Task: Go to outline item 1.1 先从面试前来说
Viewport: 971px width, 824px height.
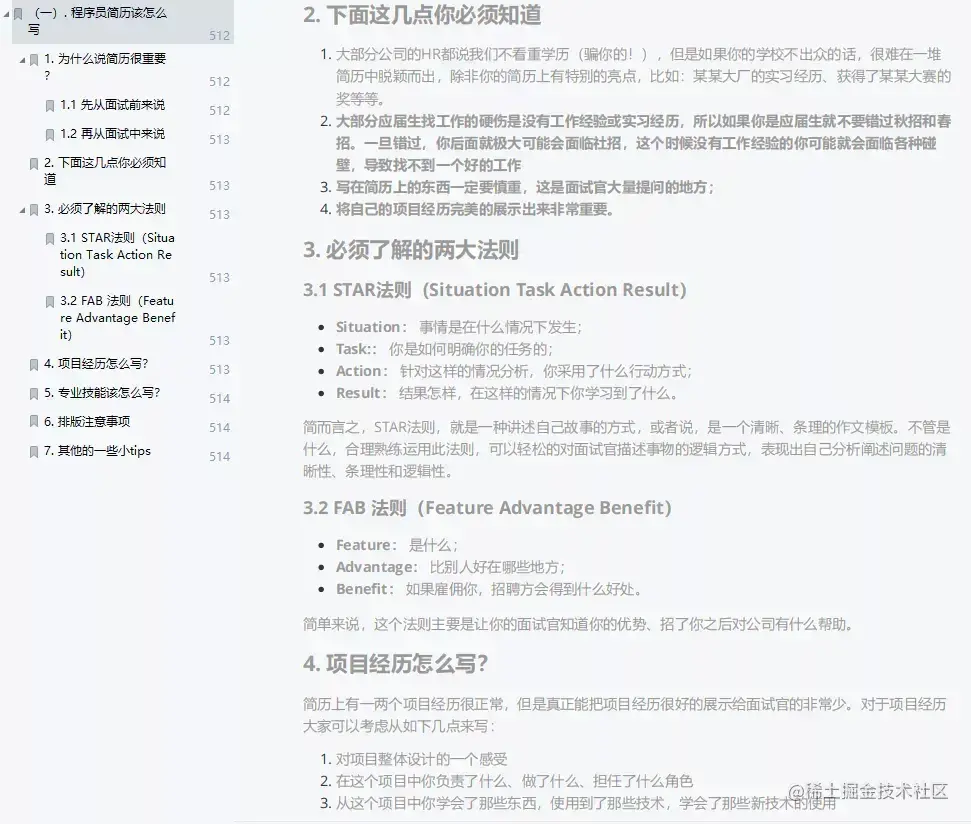Action: coord(112,105)
